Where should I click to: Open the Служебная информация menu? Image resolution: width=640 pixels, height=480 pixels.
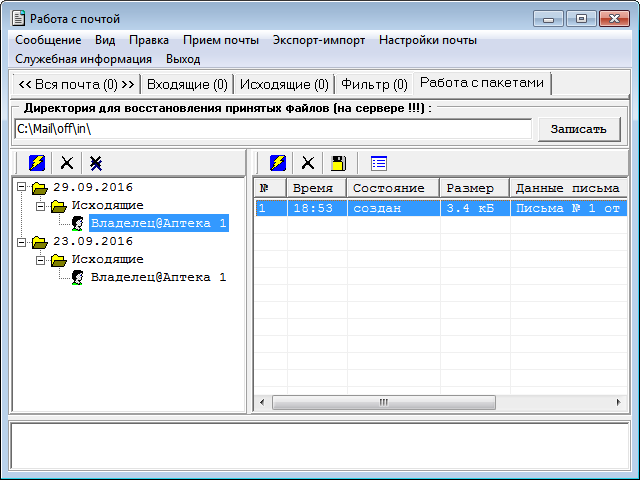(83, 59)
